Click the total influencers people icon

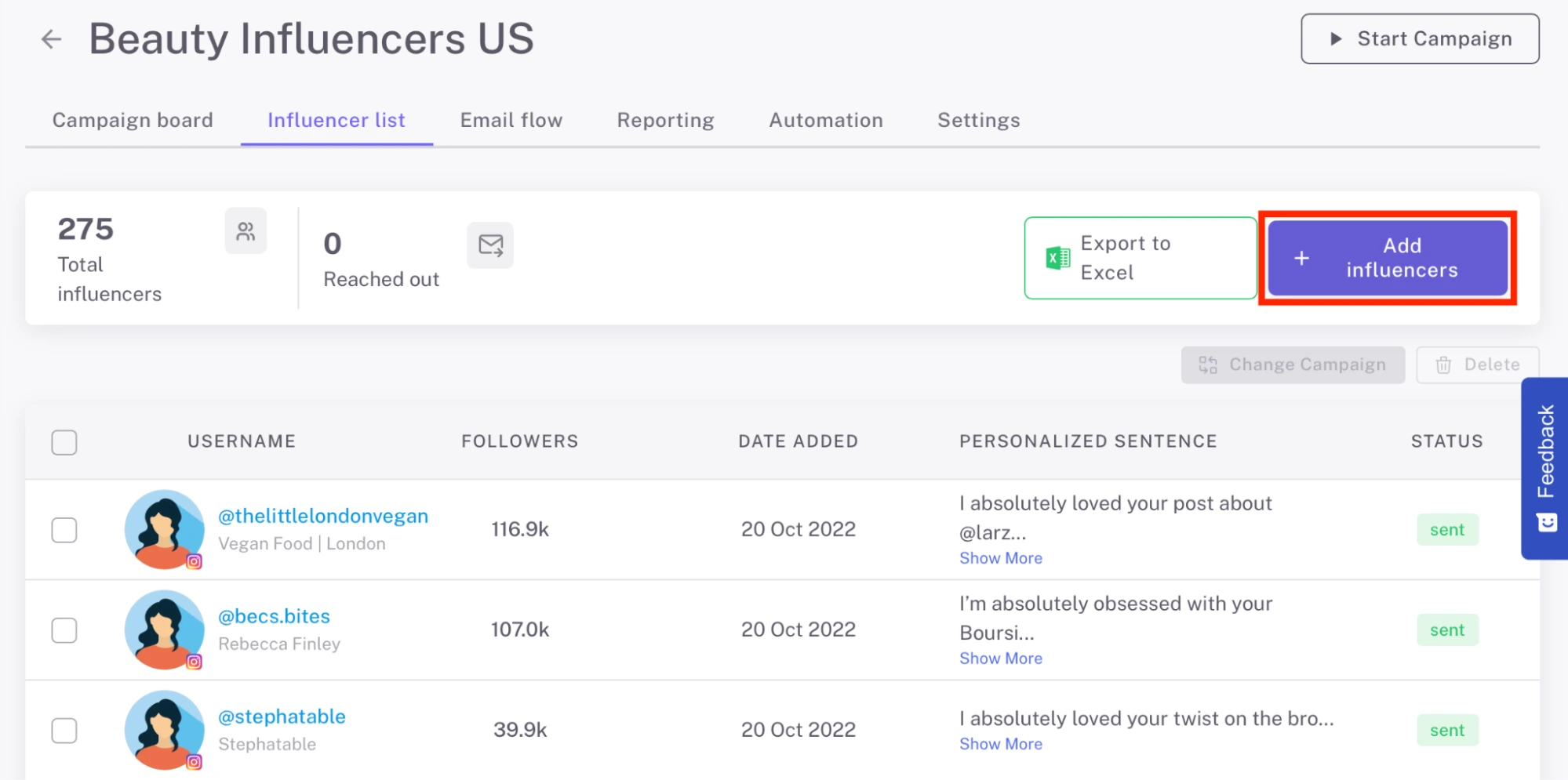coord(246,231)
